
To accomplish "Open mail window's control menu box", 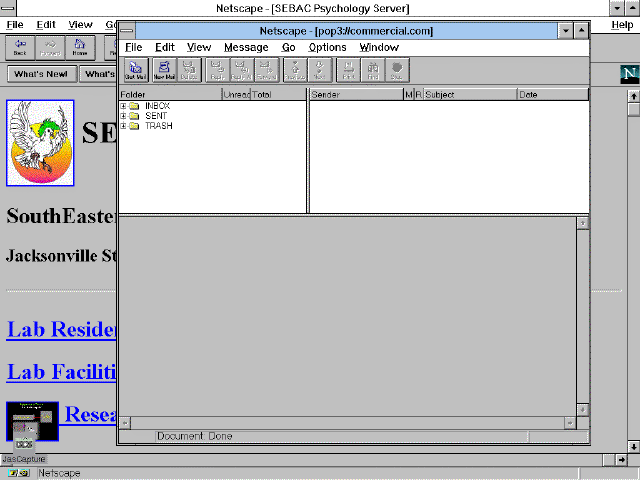I will pos(127,31).
